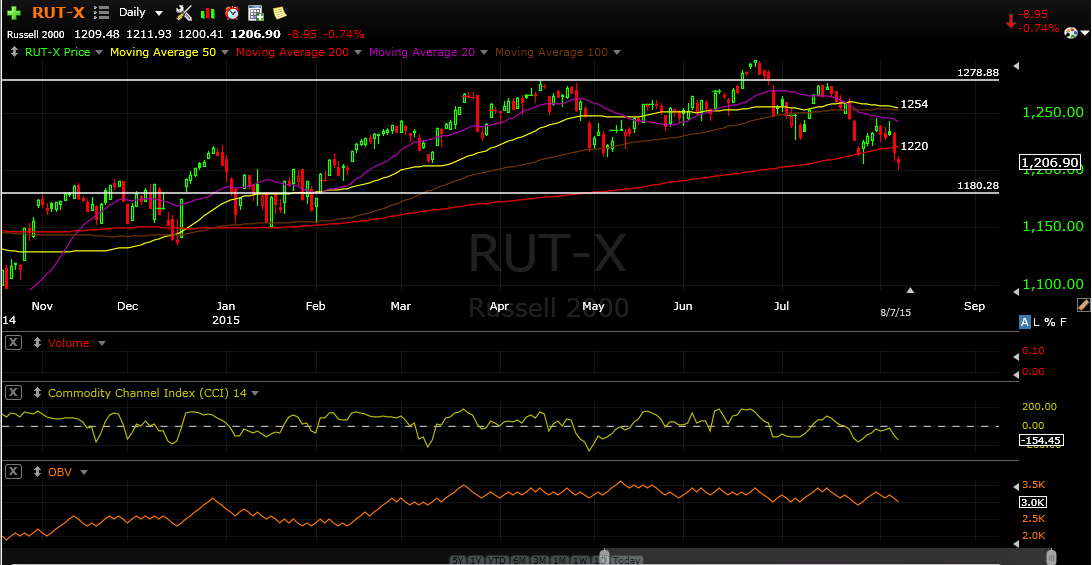Click the Today button on the time bar
This screenshot has height=565, width=1092.
pos(627,560)
